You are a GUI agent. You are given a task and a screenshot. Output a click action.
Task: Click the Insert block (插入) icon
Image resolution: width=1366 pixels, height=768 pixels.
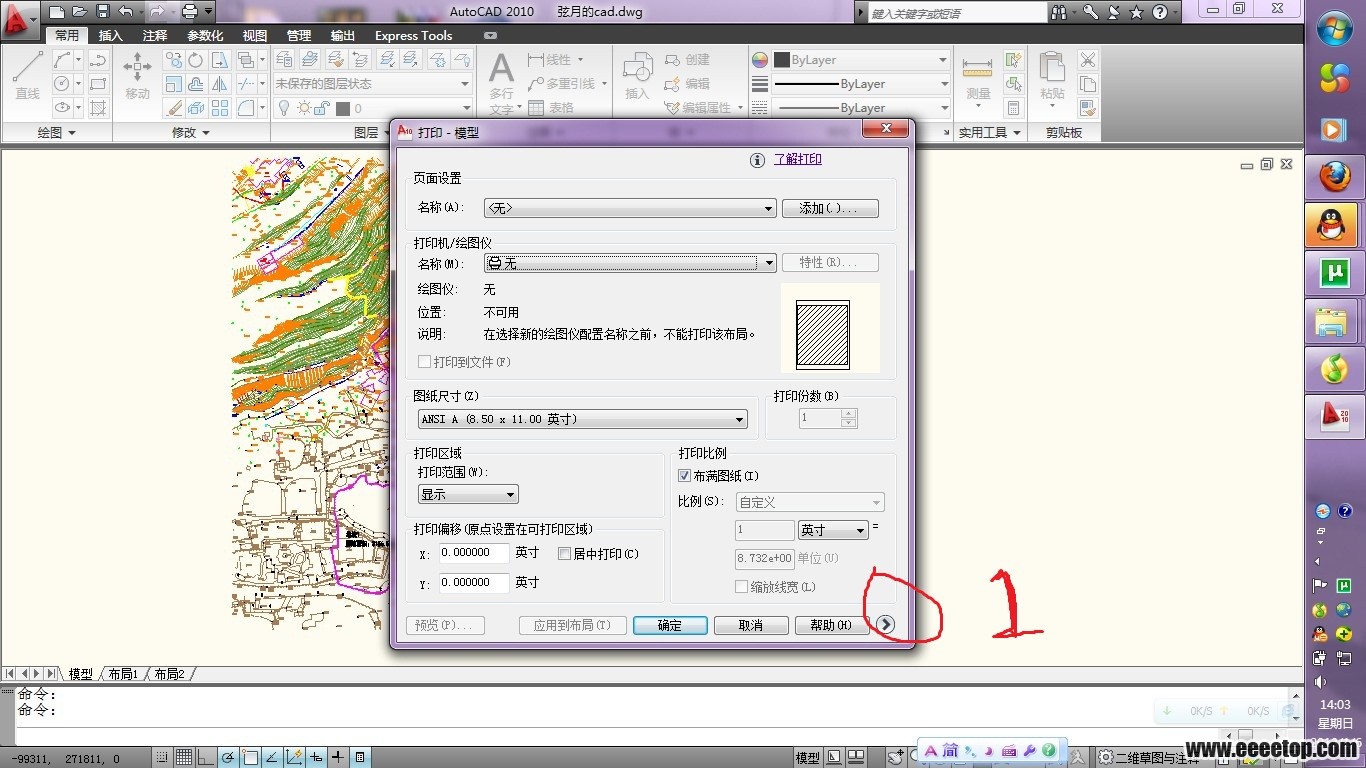637,75
